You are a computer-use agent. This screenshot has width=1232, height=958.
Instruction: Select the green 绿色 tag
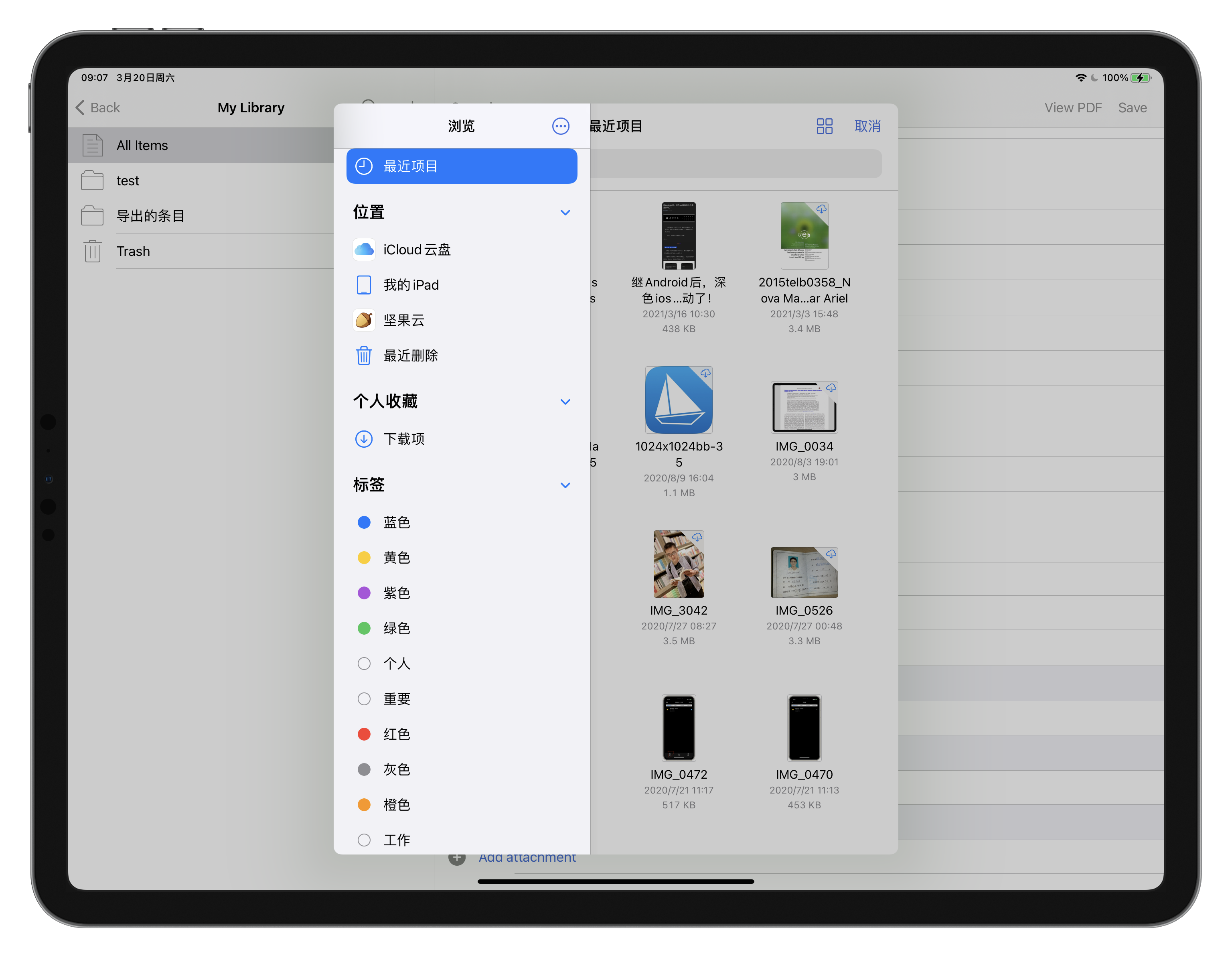[462, 628]
